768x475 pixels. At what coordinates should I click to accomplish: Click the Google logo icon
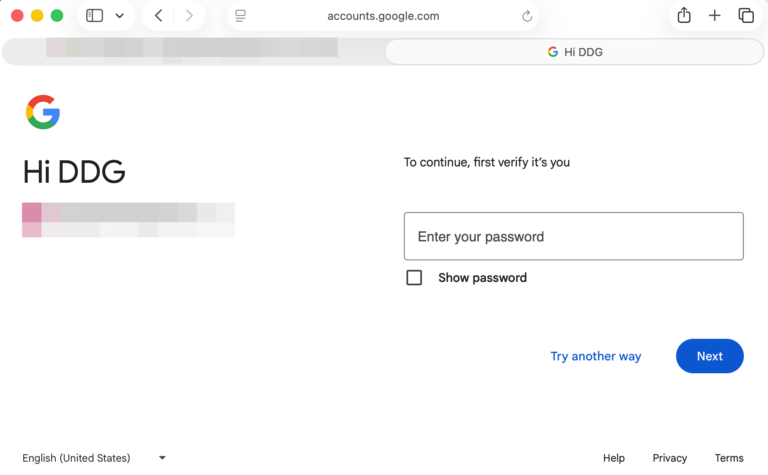tap(43, 113)
